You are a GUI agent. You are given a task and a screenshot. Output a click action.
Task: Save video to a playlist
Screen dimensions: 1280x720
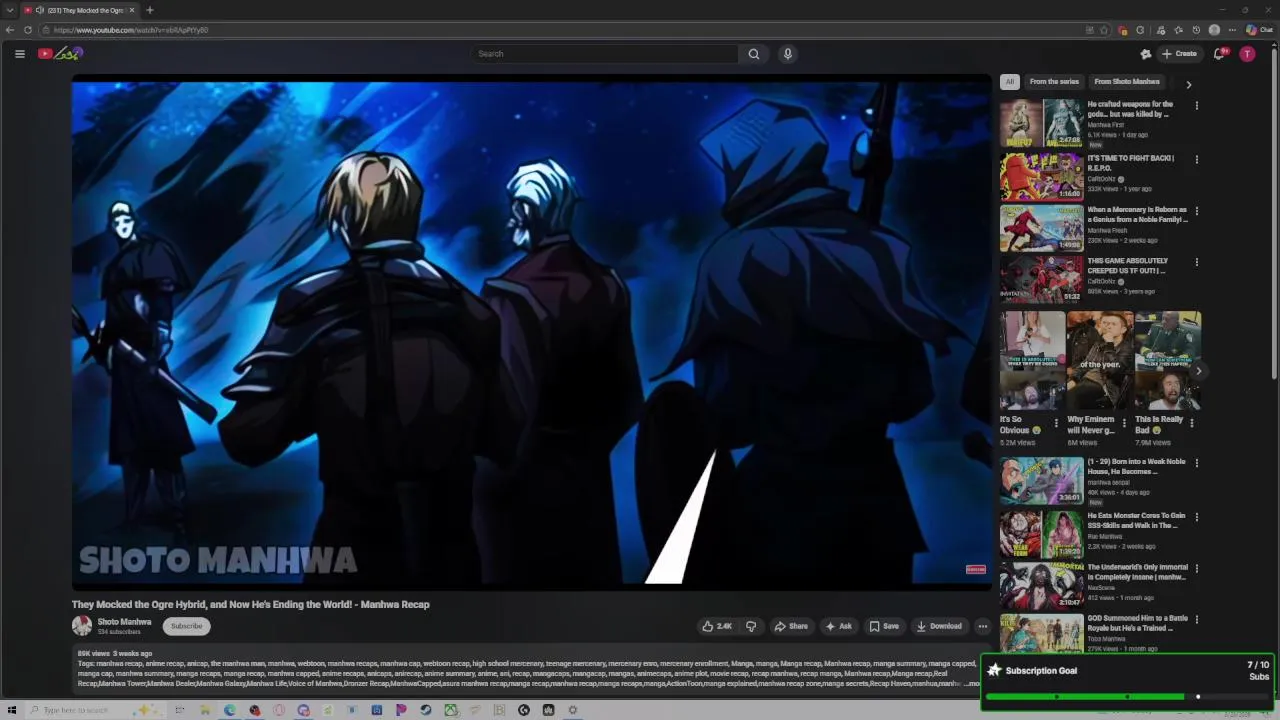coord(884,626)
